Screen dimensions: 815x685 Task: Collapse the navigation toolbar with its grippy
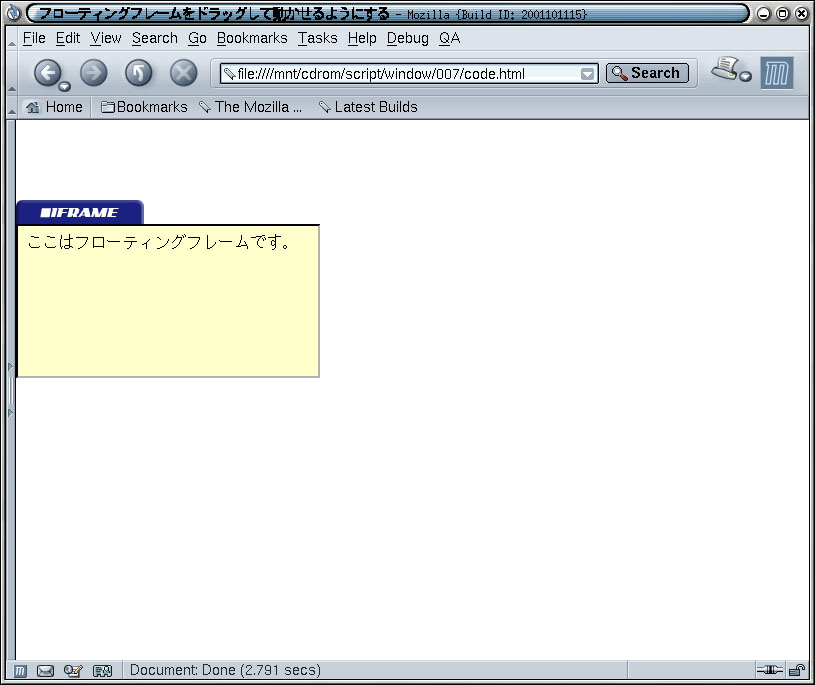click(11, 73)
